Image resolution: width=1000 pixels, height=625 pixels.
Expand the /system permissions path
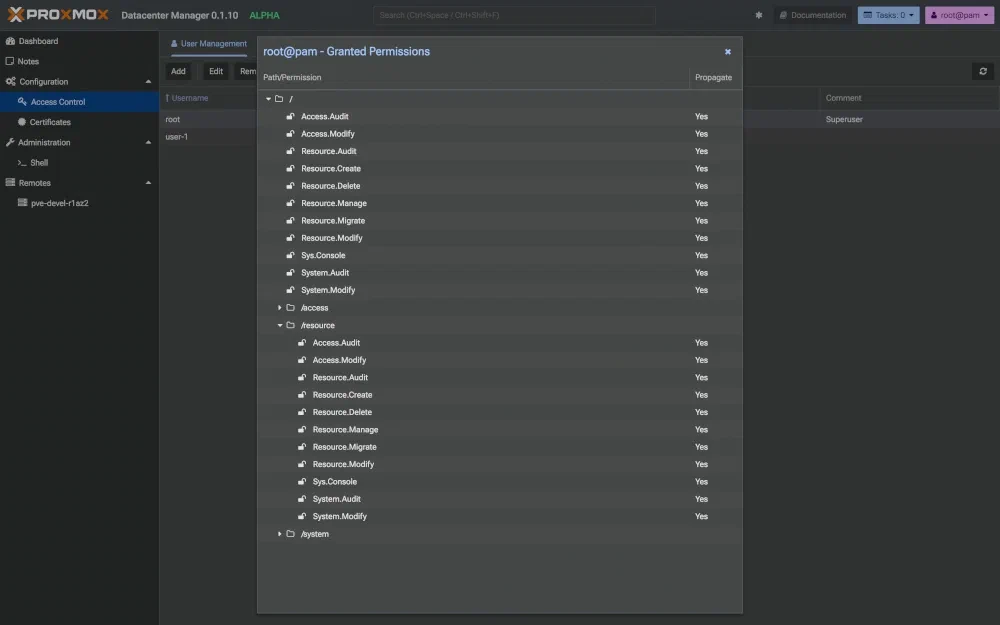pos(280,533)
